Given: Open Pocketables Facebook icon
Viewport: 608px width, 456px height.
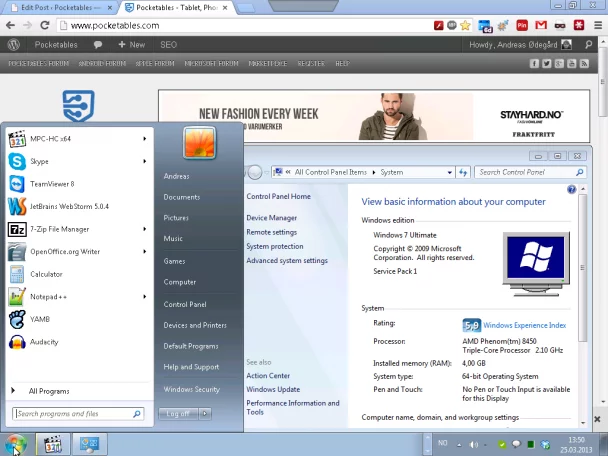Looking at the screenshot, I should coord(534,64).
